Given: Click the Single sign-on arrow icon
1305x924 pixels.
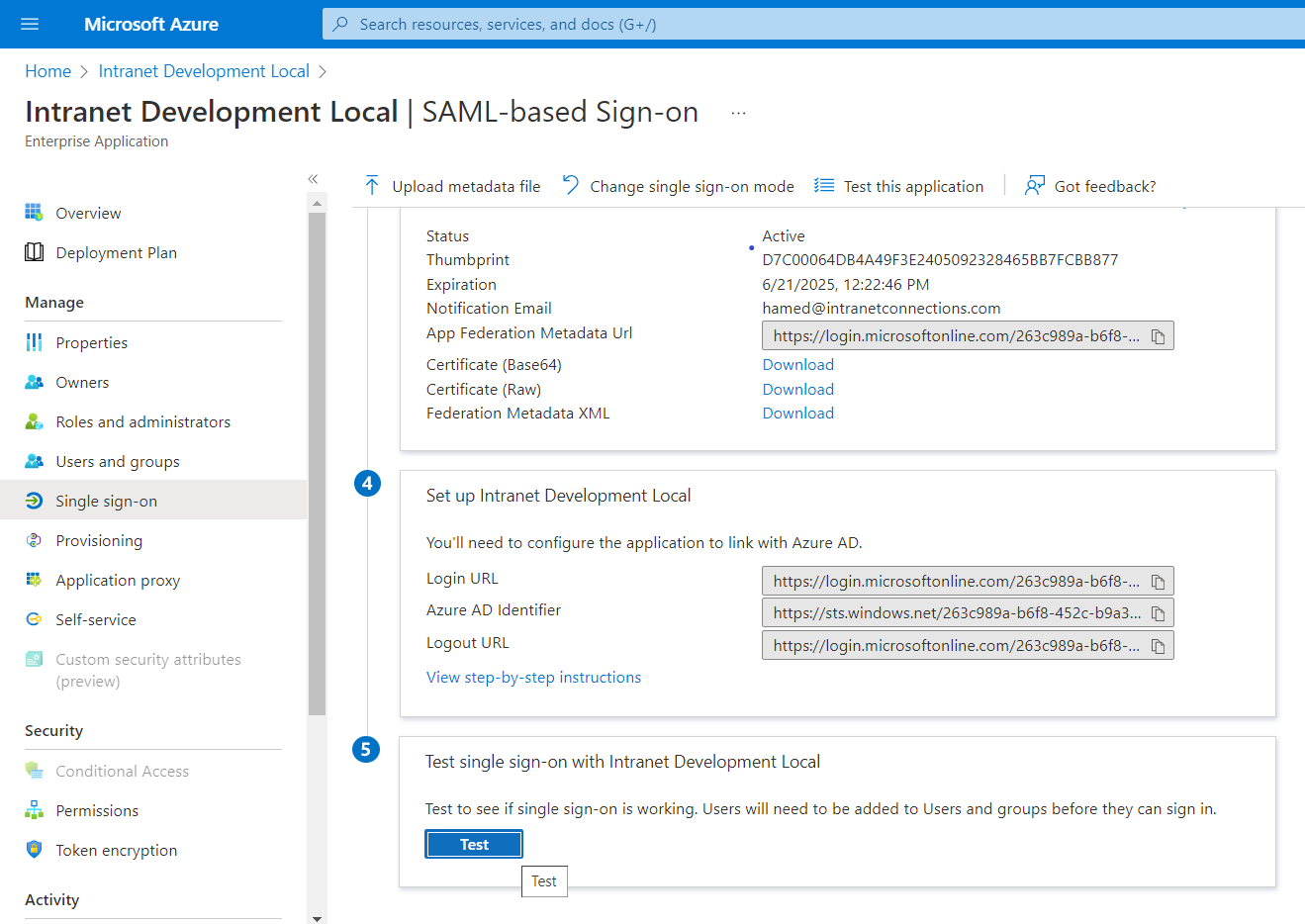Looking at the screenshot, I should tap(34, 501).
